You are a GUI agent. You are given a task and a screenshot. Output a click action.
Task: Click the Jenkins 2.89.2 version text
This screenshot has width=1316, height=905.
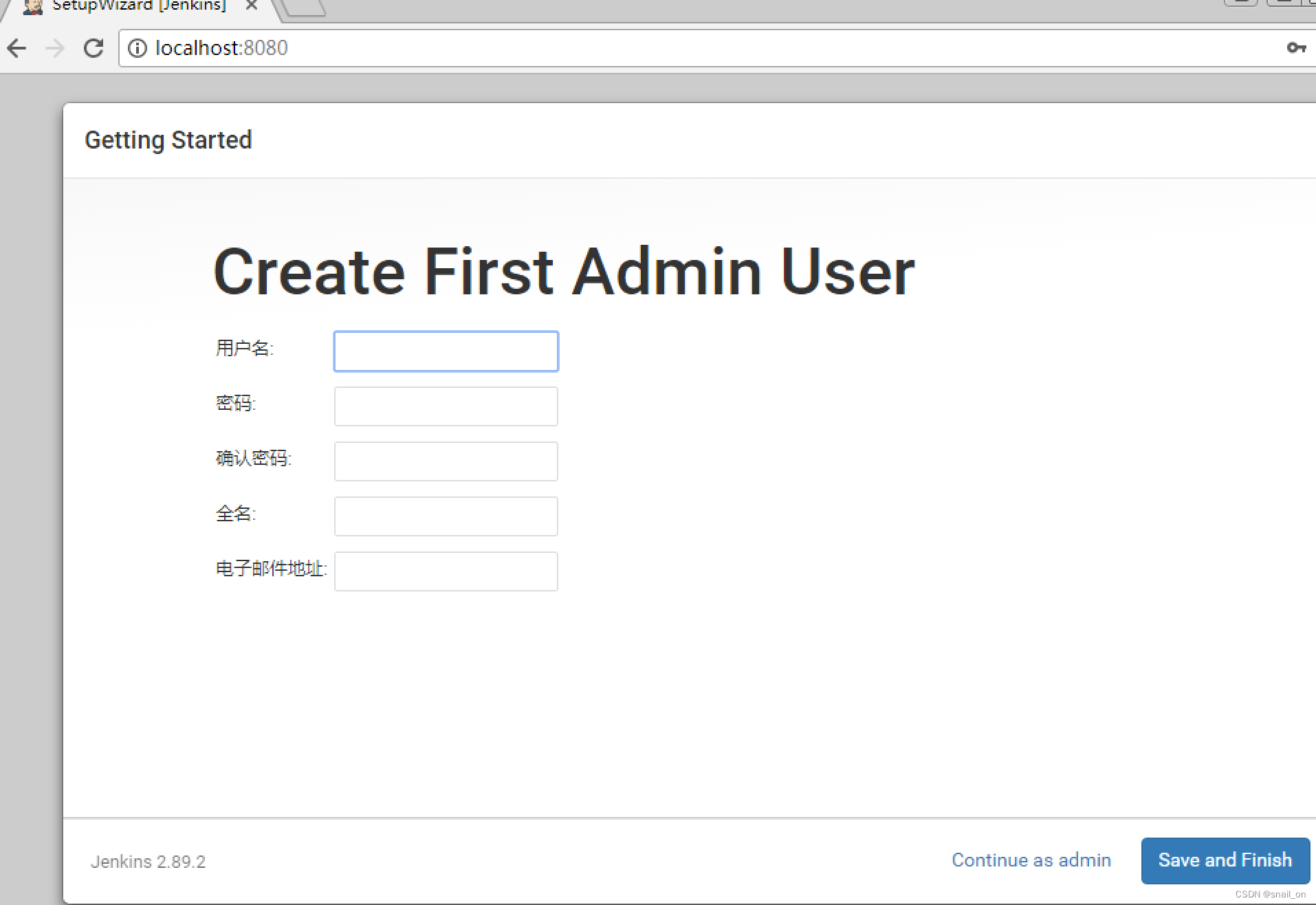click(148, 862)
